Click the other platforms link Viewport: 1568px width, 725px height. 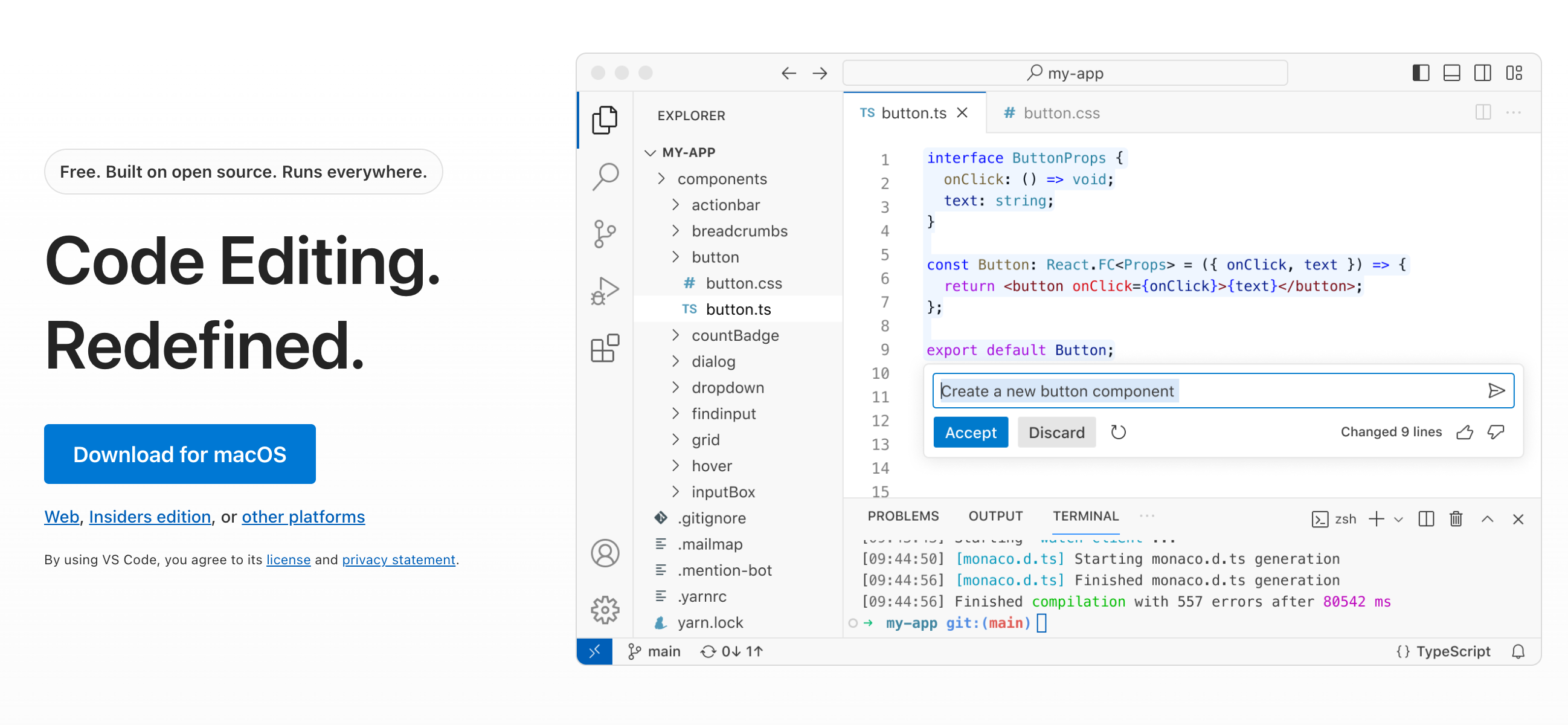[303, 517]
